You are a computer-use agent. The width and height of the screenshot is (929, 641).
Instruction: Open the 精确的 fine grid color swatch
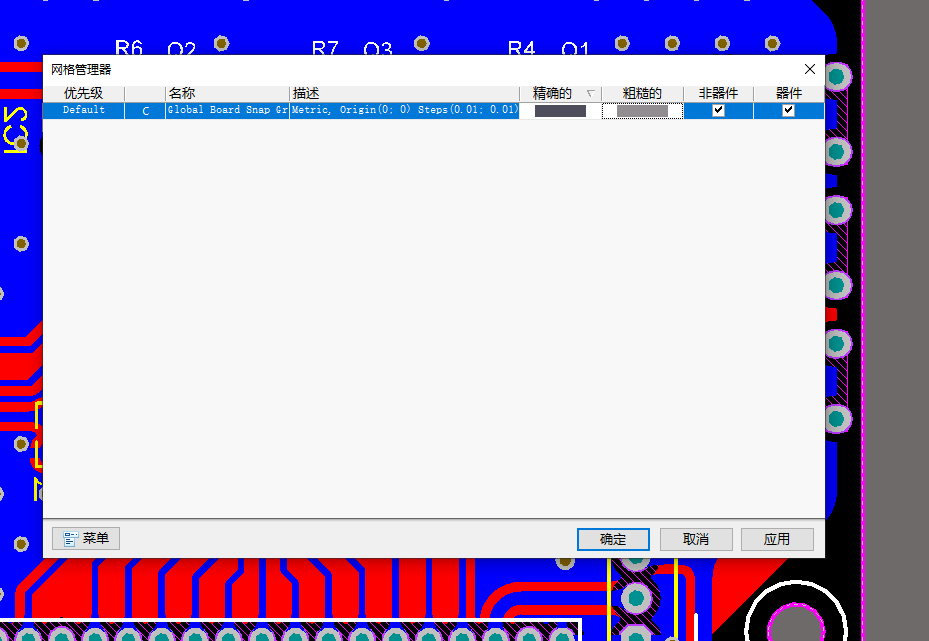(x=560, y=111)
